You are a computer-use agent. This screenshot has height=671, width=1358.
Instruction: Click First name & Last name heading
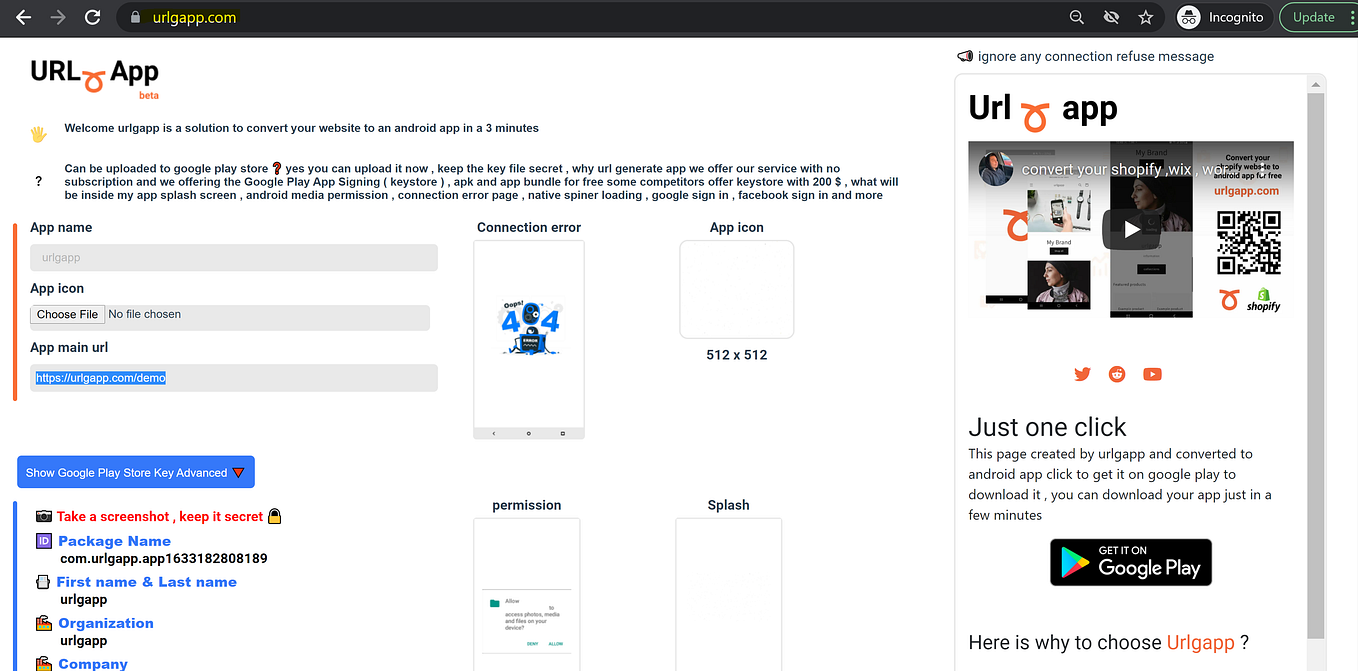(147, 582)
